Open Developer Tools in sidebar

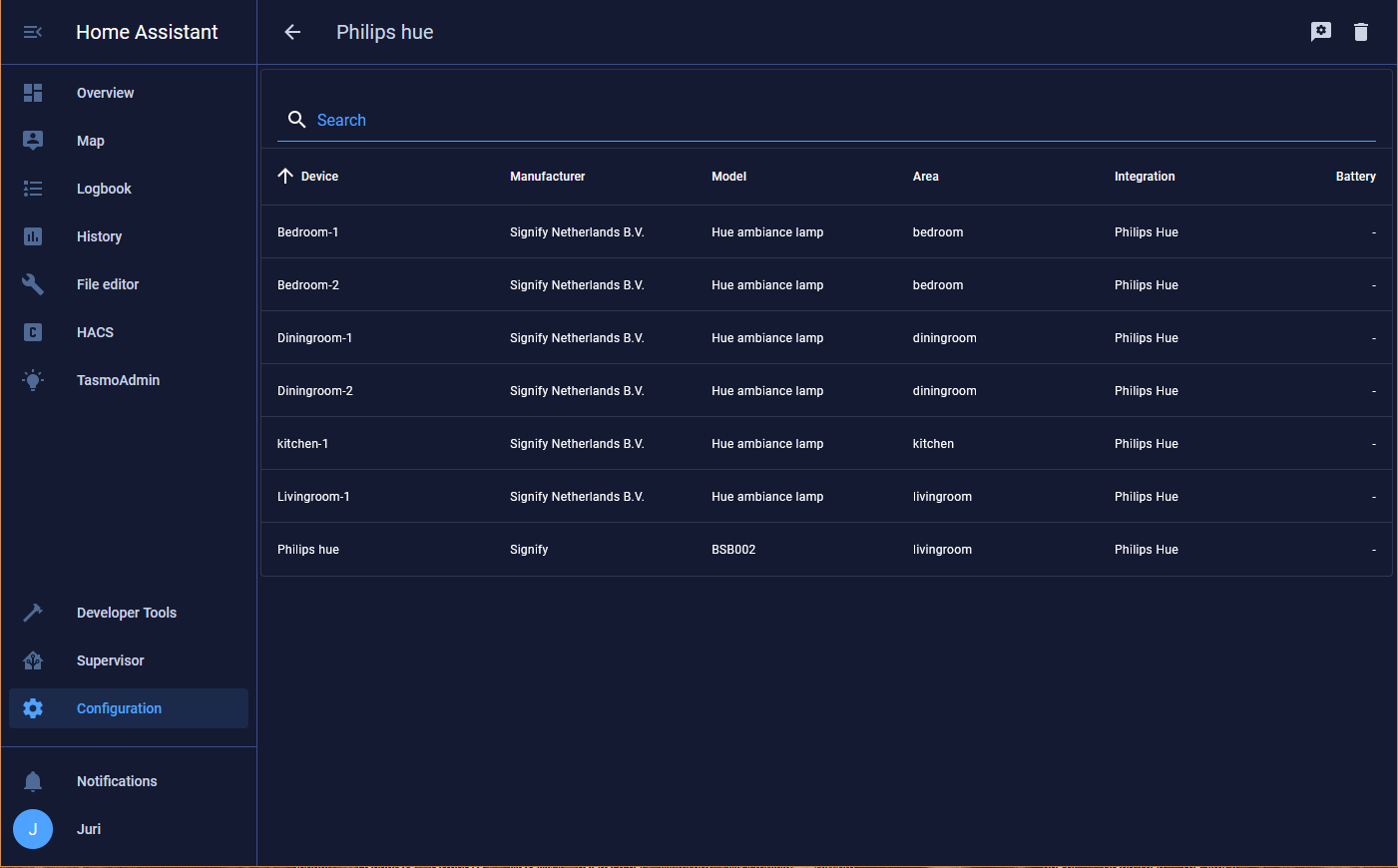(x=129, y=613)
